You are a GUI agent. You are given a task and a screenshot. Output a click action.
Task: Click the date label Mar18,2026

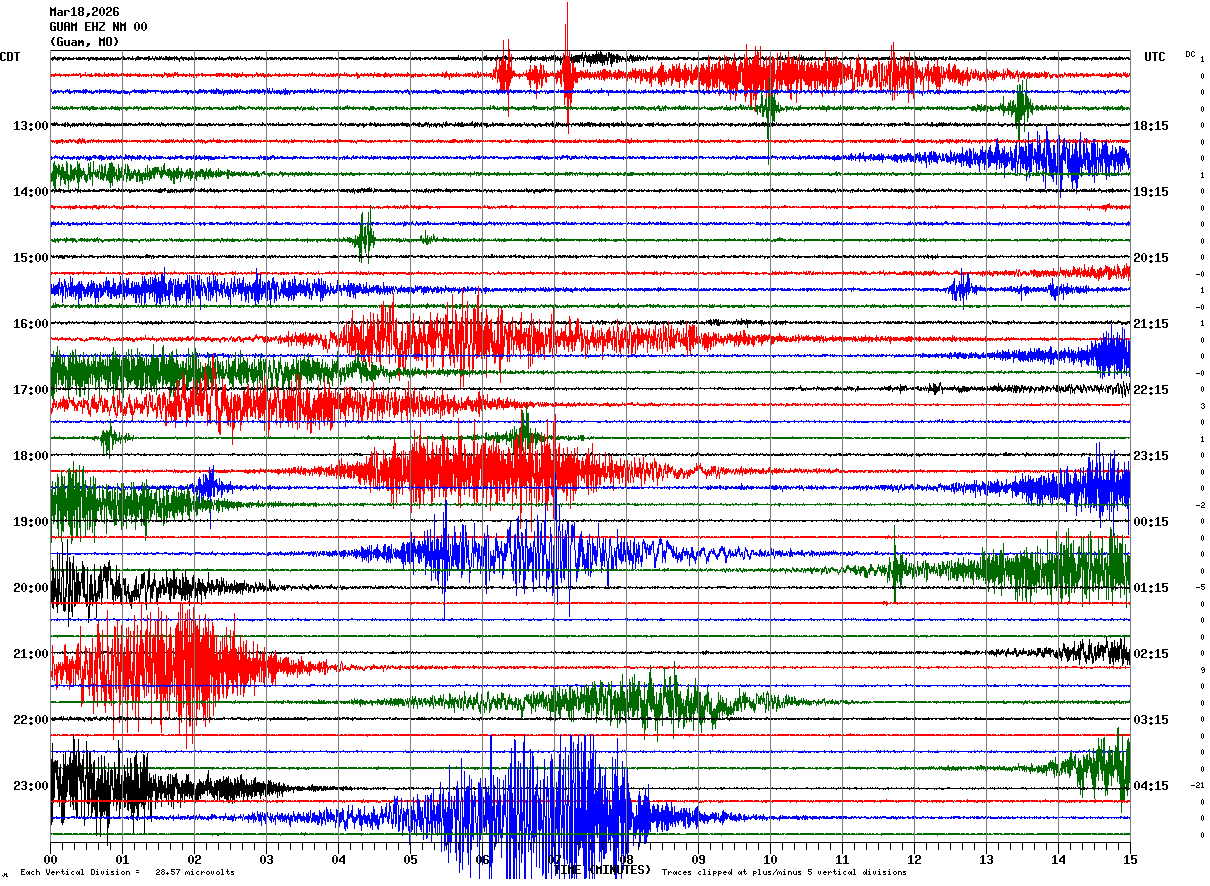84,12
